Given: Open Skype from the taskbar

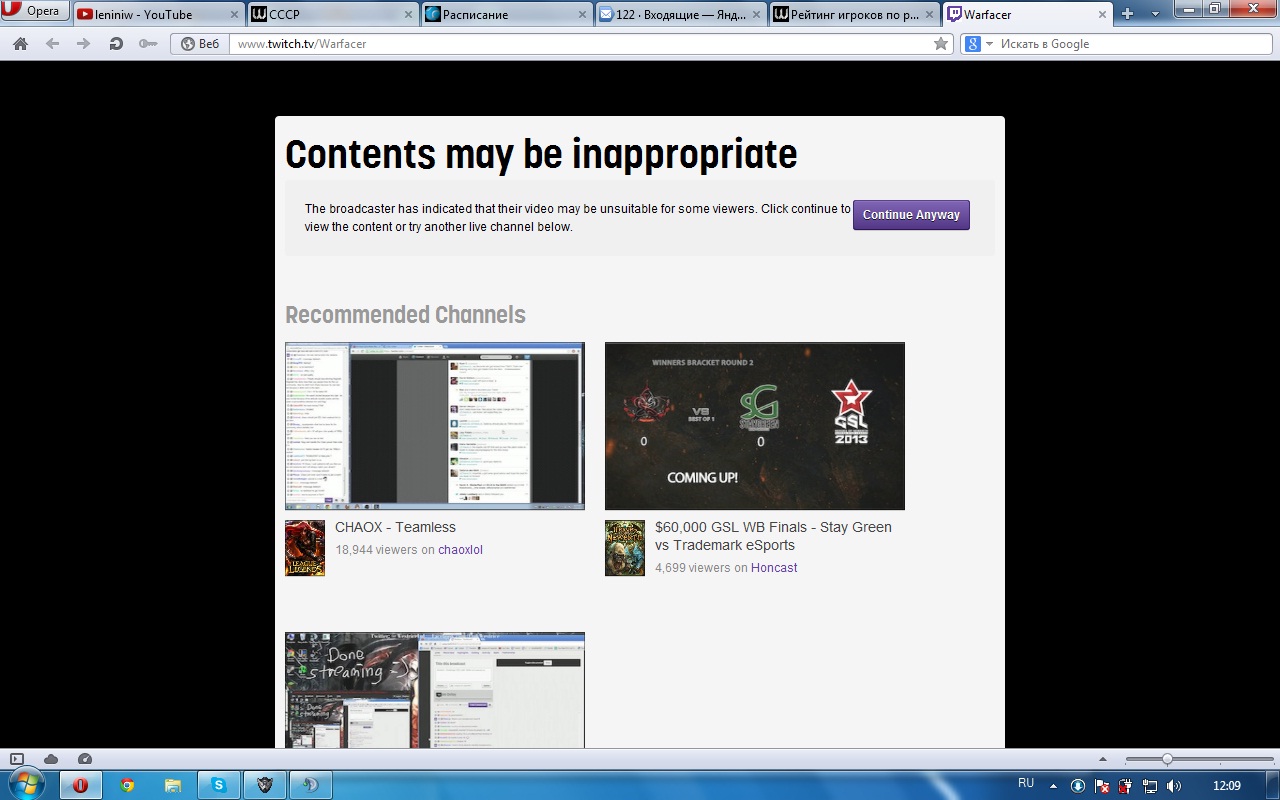Looking at the screenshot, I should [x=219, y=785].
